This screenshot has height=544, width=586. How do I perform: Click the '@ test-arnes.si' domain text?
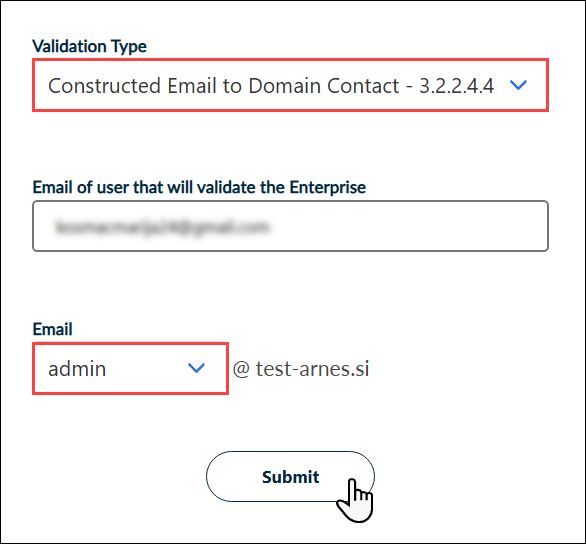(301, 369)
